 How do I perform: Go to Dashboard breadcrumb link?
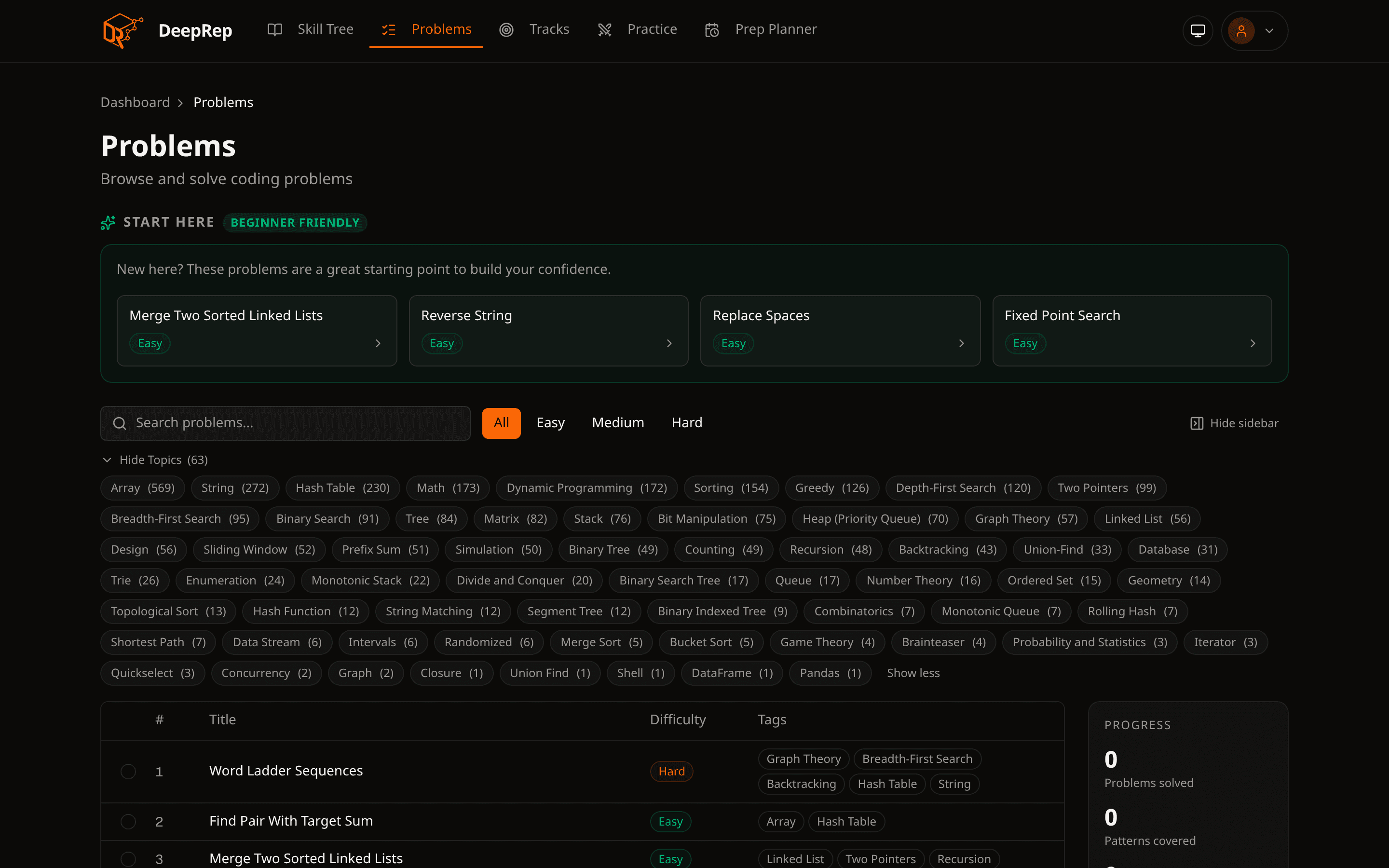pyautogui.click(x=135, y=102)
